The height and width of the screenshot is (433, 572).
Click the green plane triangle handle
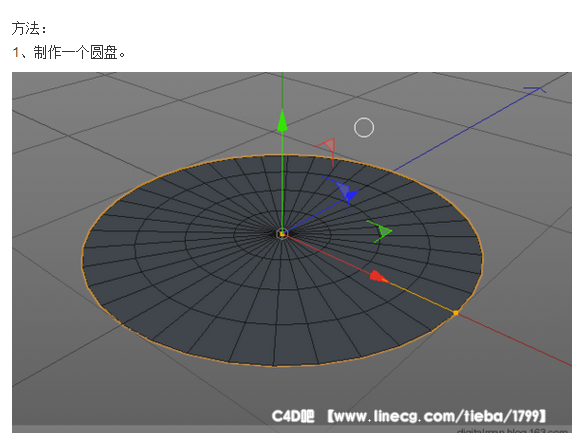click(x=383, y=231)
